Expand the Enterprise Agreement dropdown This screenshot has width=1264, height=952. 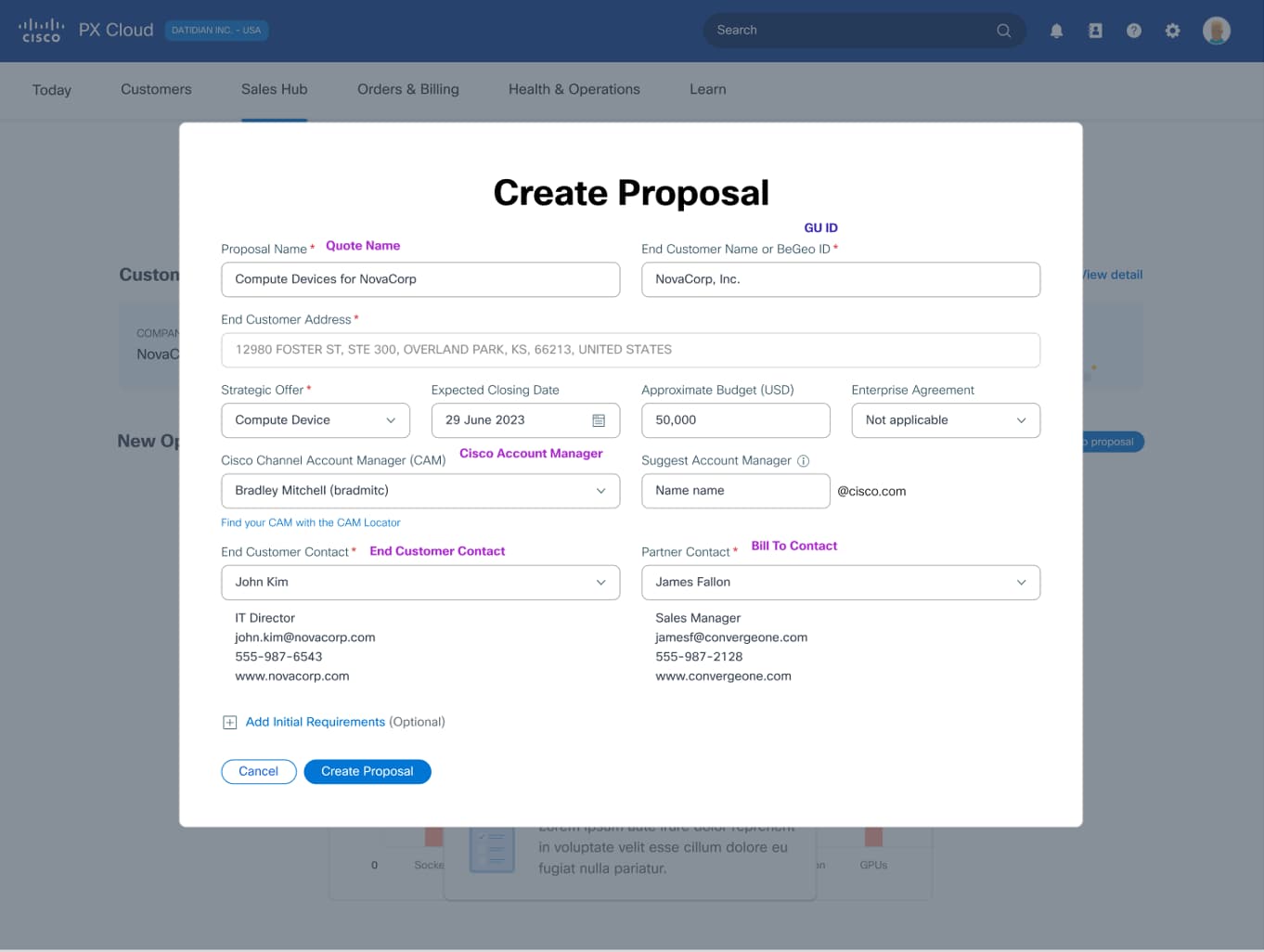coord(946,420)
